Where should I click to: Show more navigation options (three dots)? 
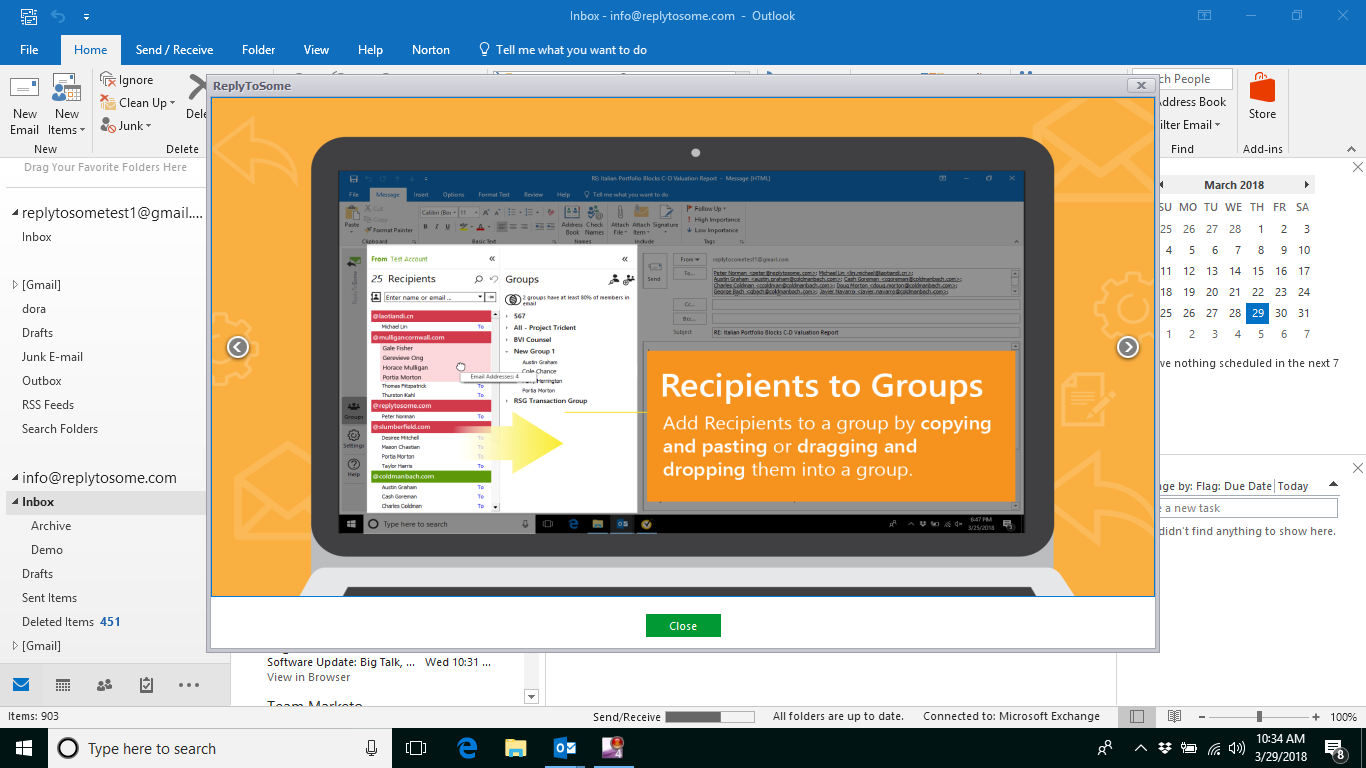click(189, 685)
